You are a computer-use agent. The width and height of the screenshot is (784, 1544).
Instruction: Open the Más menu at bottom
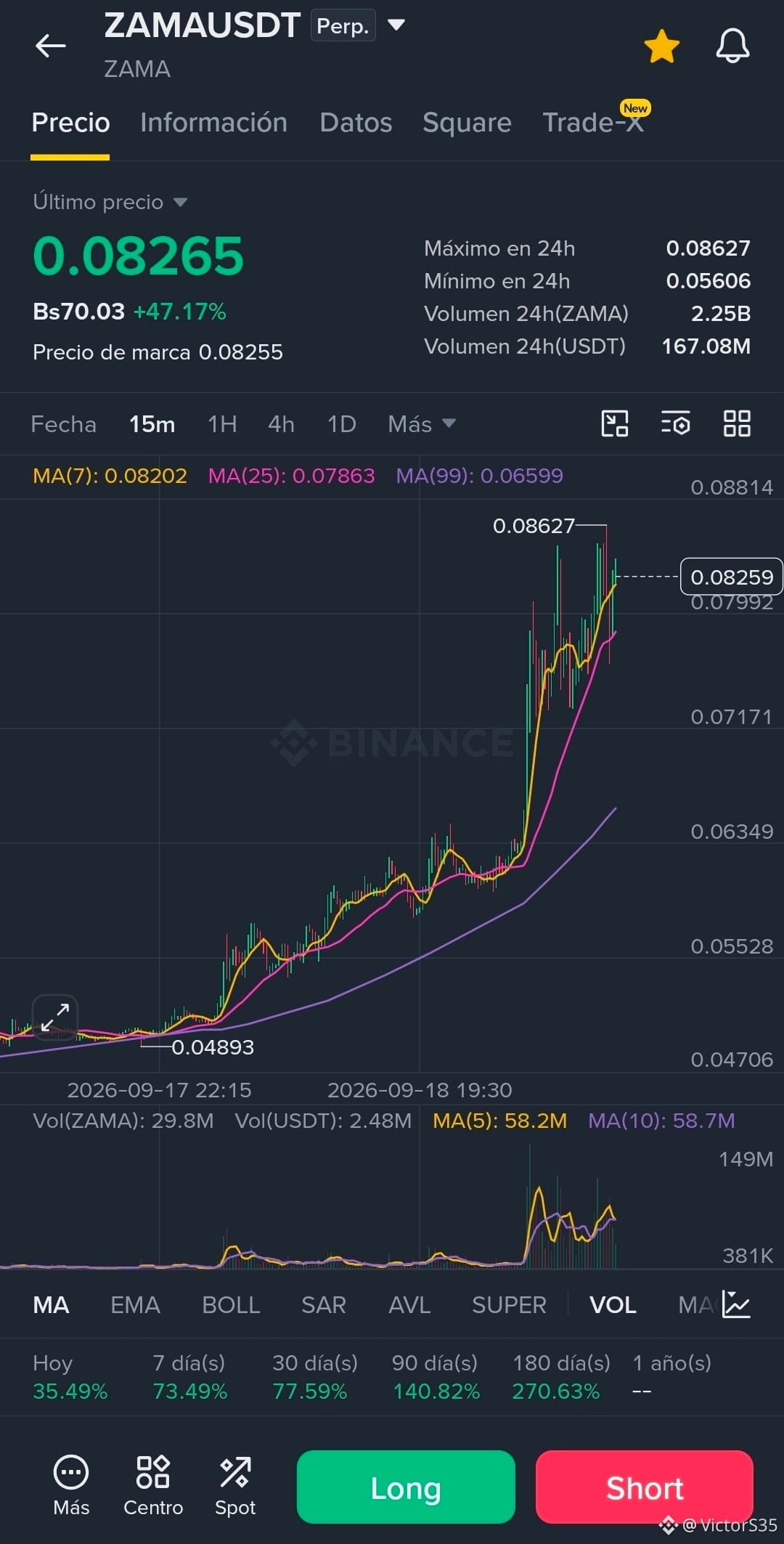[71, 1486]
